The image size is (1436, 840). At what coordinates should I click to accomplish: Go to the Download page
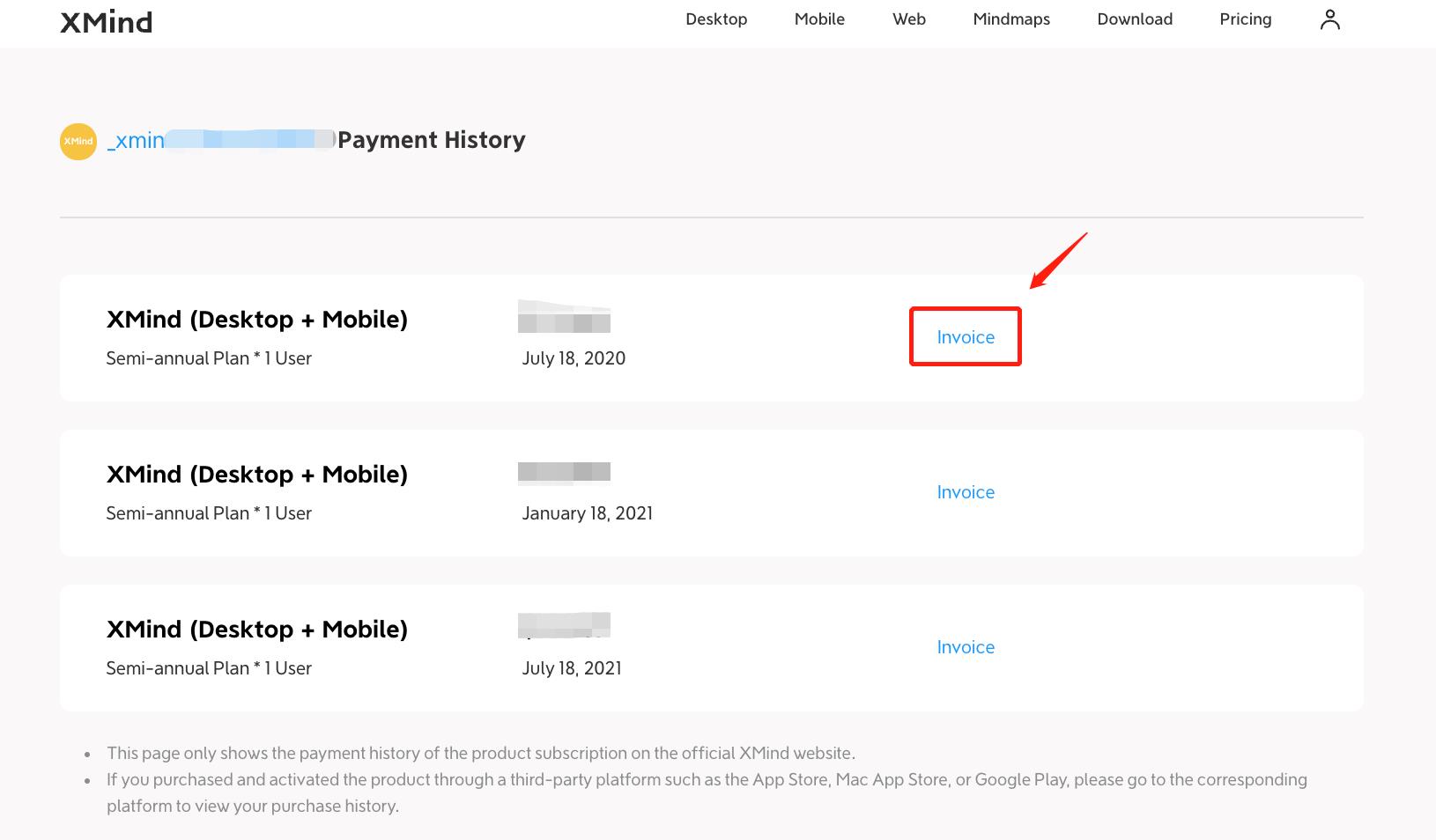pos(1135,19)
